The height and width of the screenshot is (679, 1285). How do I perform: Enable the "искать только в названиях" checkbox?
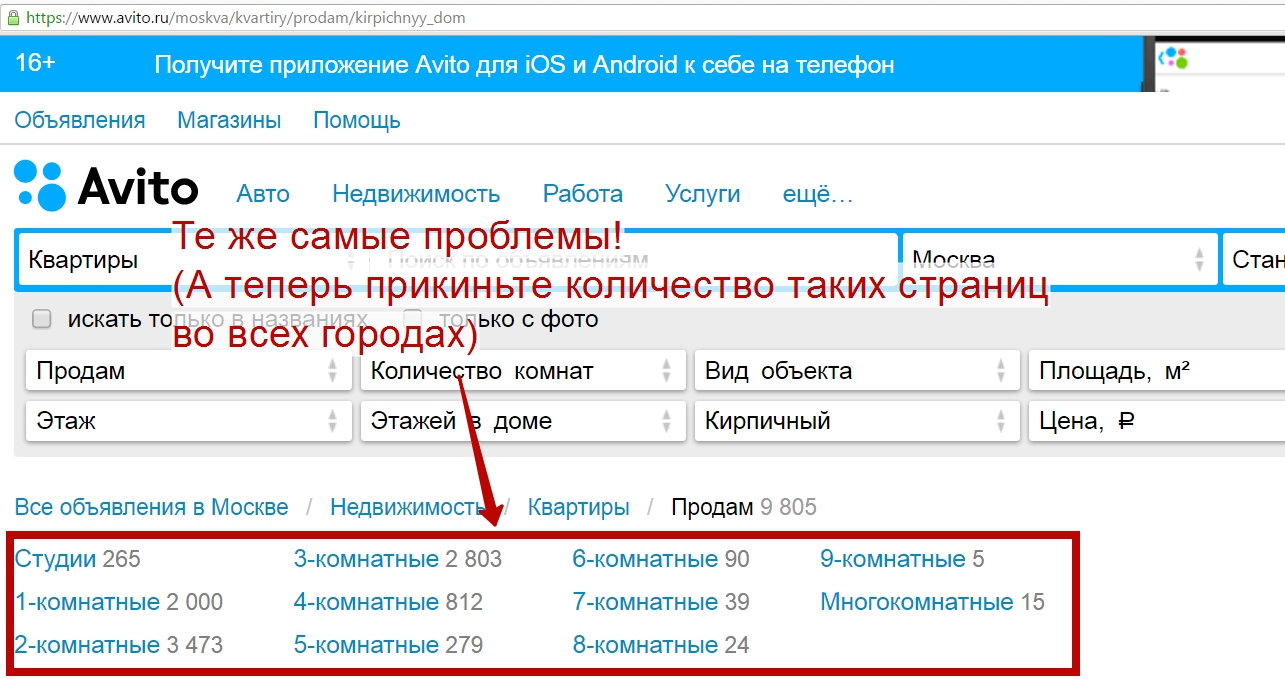40,317
